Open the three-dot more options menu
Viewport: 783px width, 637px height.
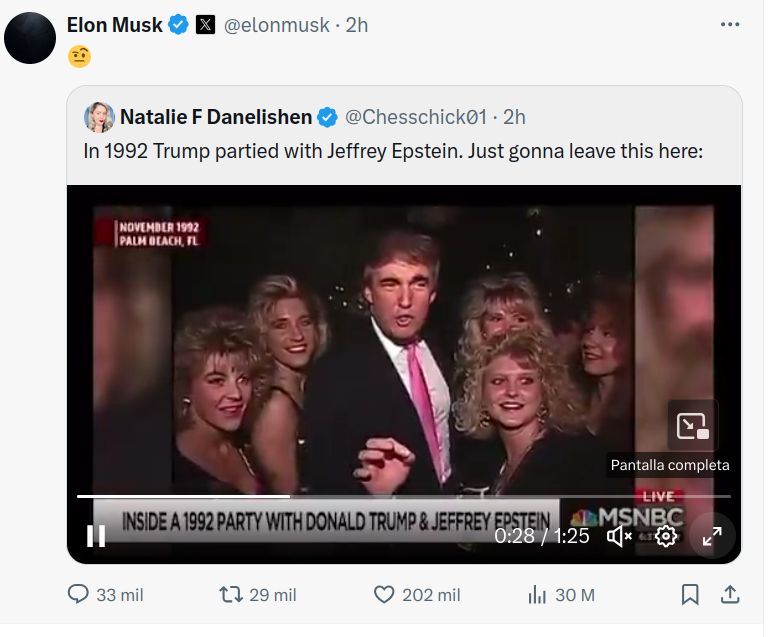pyautogui.click(x=730, y=25)
